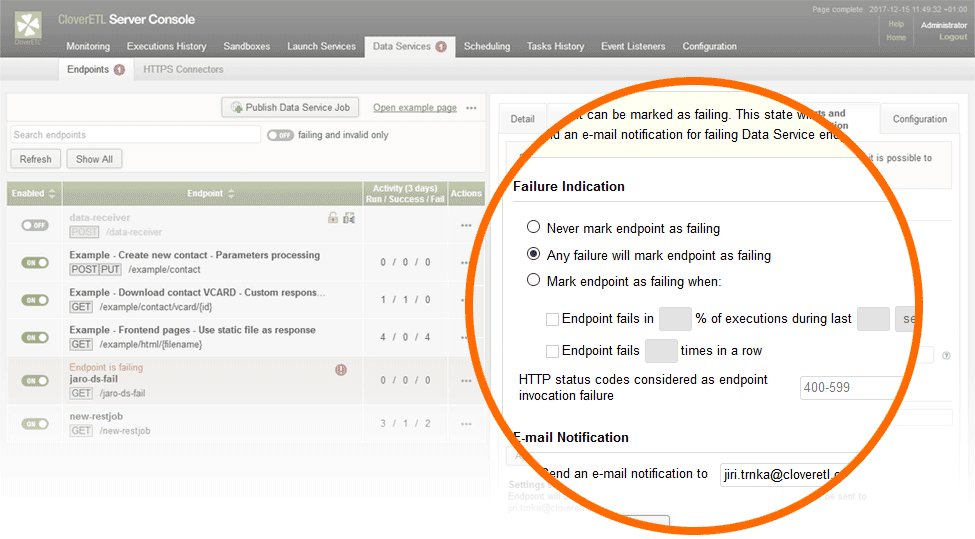Select Example - Frontend pages endpoint row
The height and width of the screenshot is (539, 975).
point(192,330)
